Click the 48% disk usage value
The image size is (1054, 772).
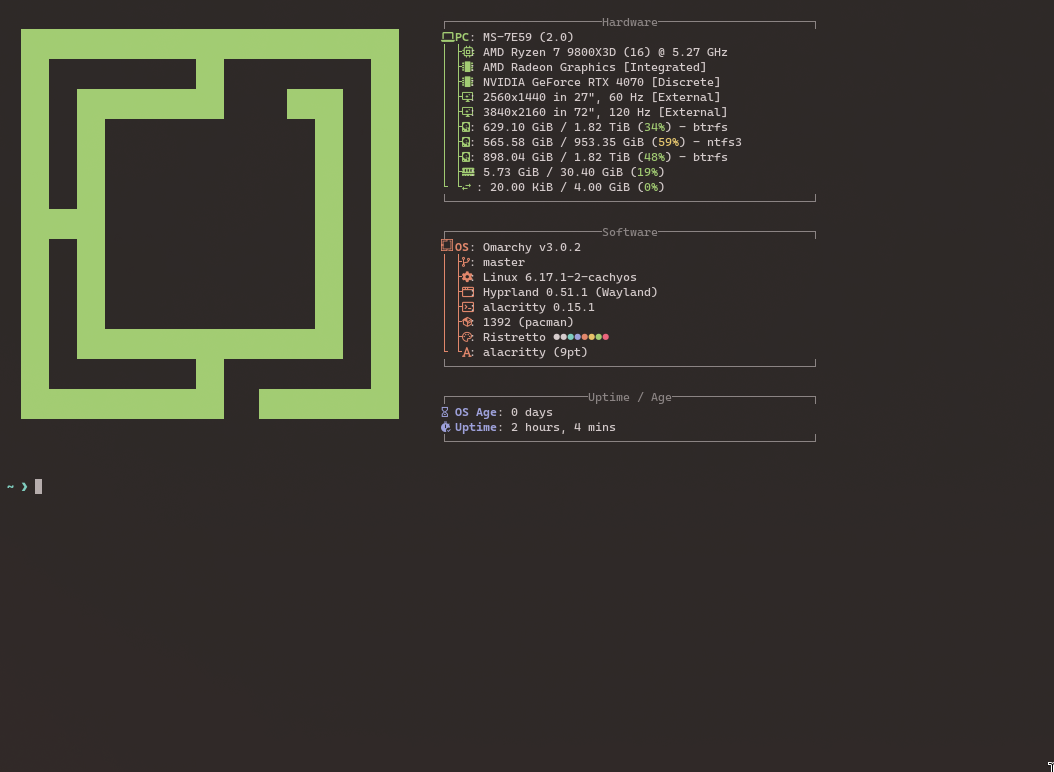tap(654, 157)
